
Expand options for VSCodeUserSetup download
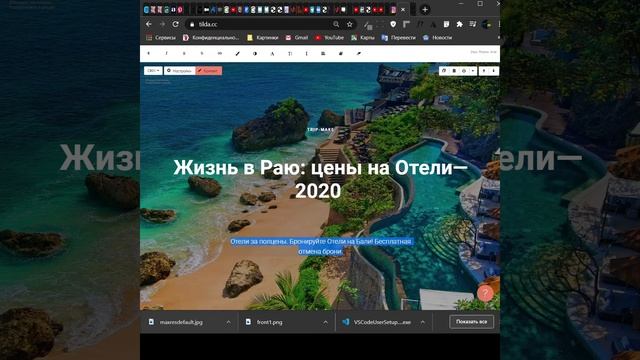[x=423, y=322]
